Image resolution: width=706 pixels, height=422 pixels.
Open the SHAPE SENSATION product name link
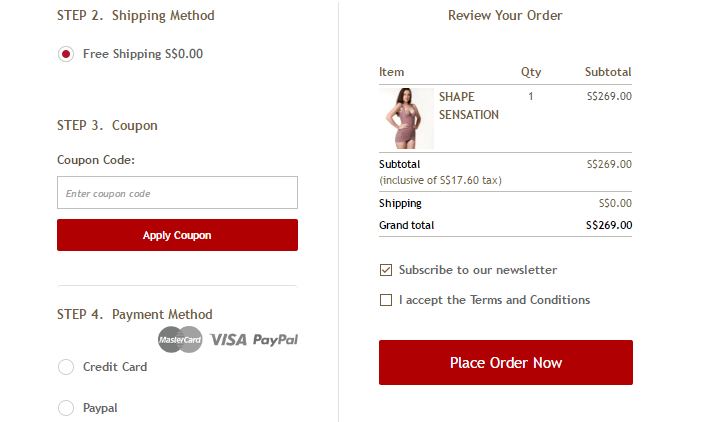[468, 106]
